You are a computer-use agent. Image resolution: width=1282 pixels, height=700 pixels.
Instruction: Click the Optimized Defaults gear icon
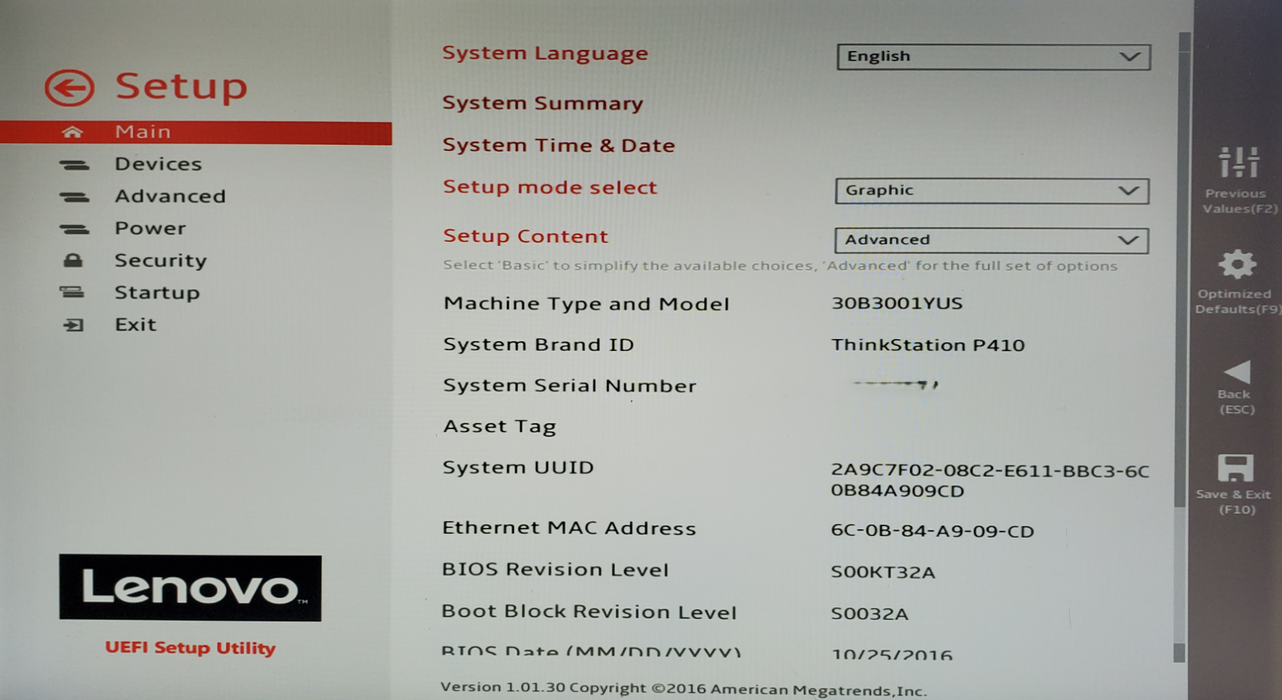[x=1237, y=264]
